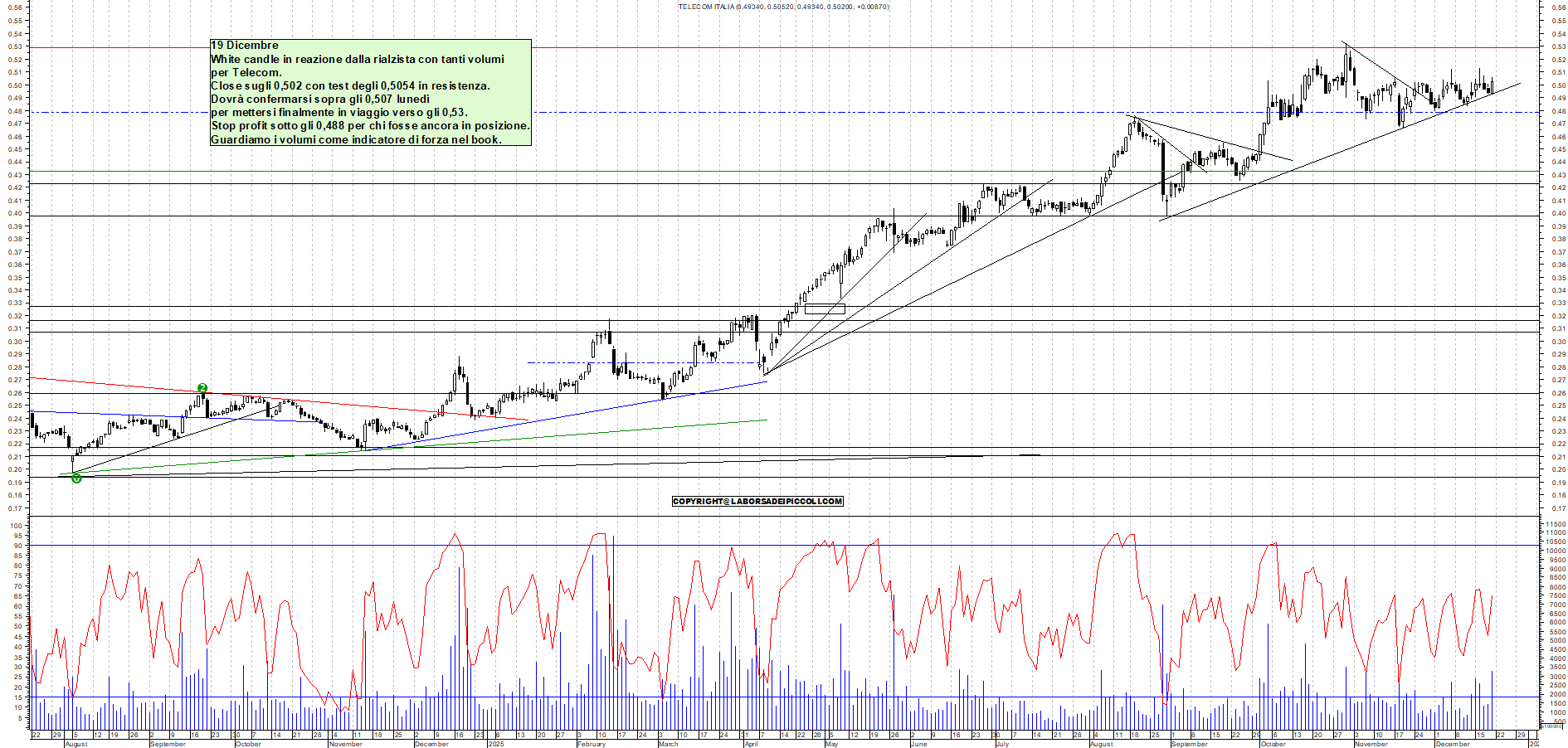Click the June label on the time axis
The width and height of the screenshot is (1568, 748).
tap(918, 744)
